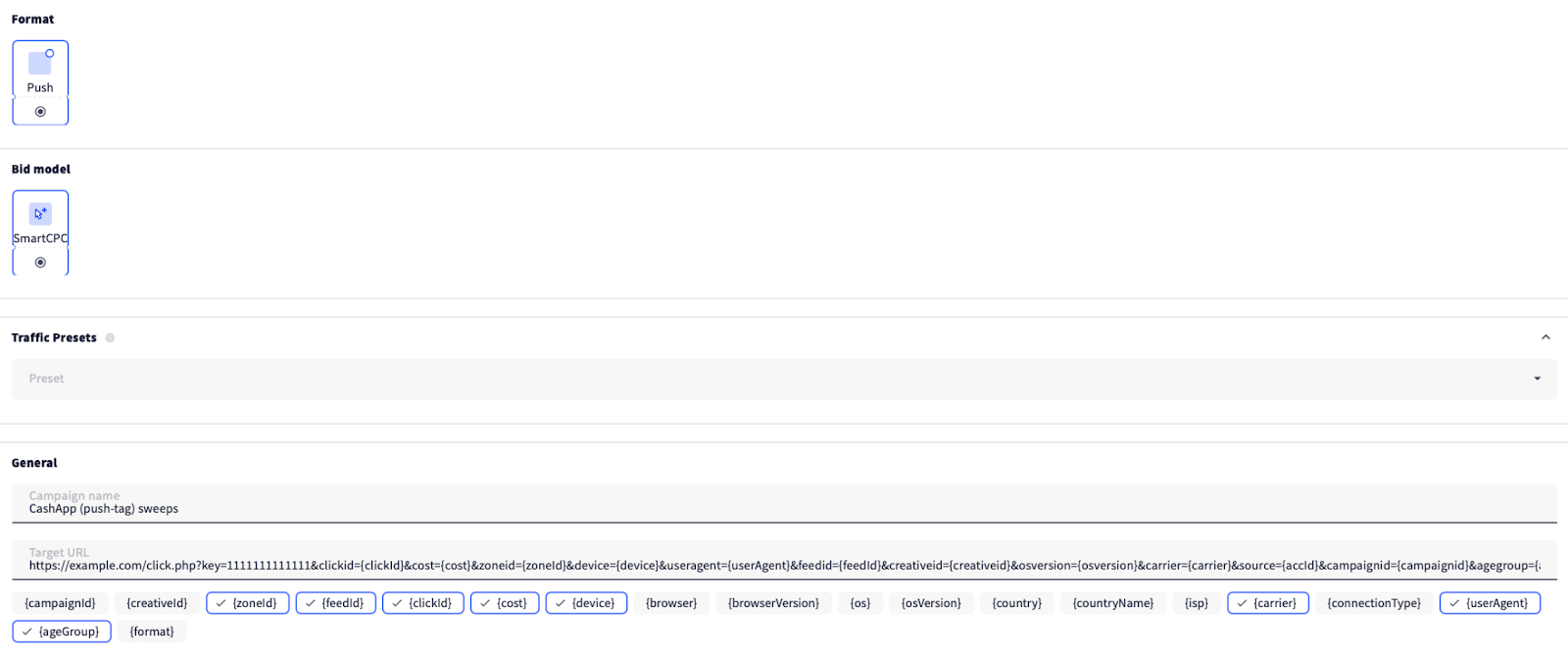The width and height of the screenshot is (1568, 660).
Task: Uncheck the {zoneId} macro tag
Action: point(248,603)
